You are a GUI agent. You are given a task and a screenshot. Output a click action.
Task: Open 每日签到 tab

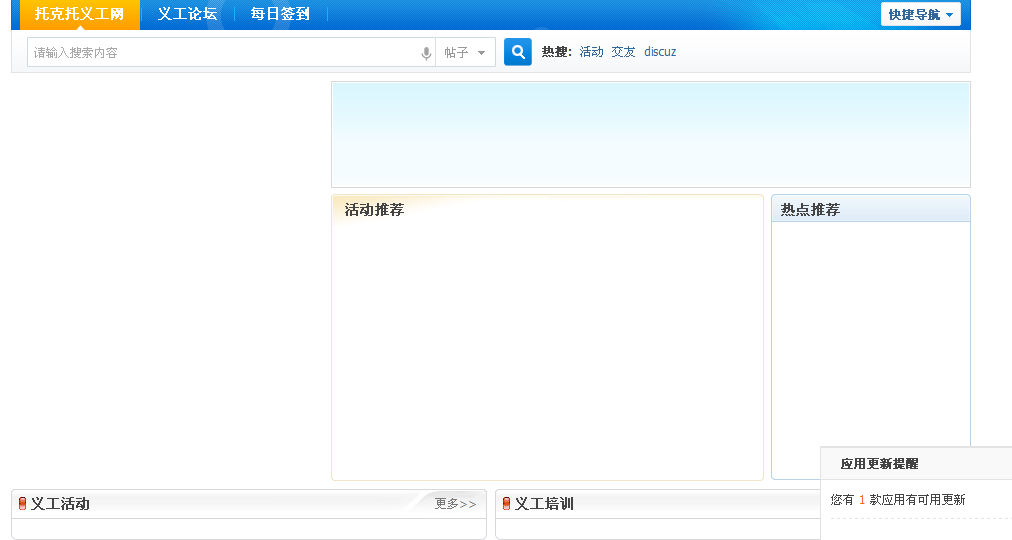pyautogui.click(x=280, y=14)
